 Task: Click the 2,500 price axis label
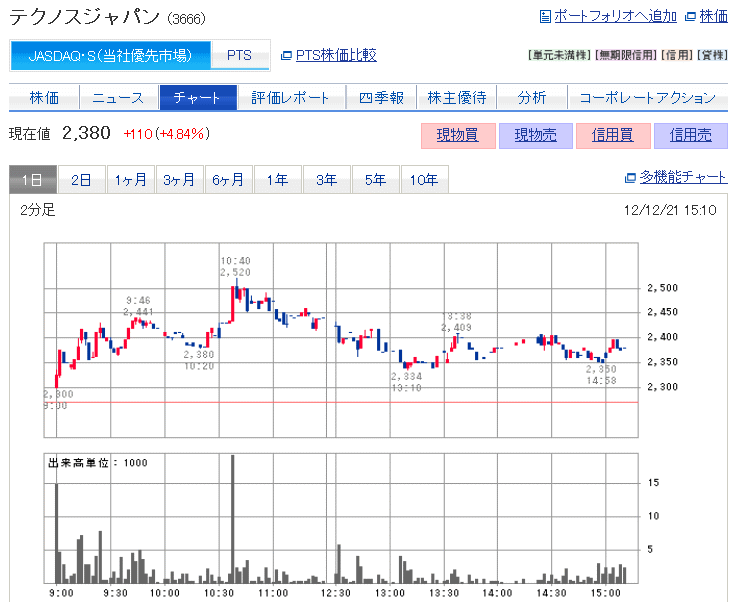662,288
